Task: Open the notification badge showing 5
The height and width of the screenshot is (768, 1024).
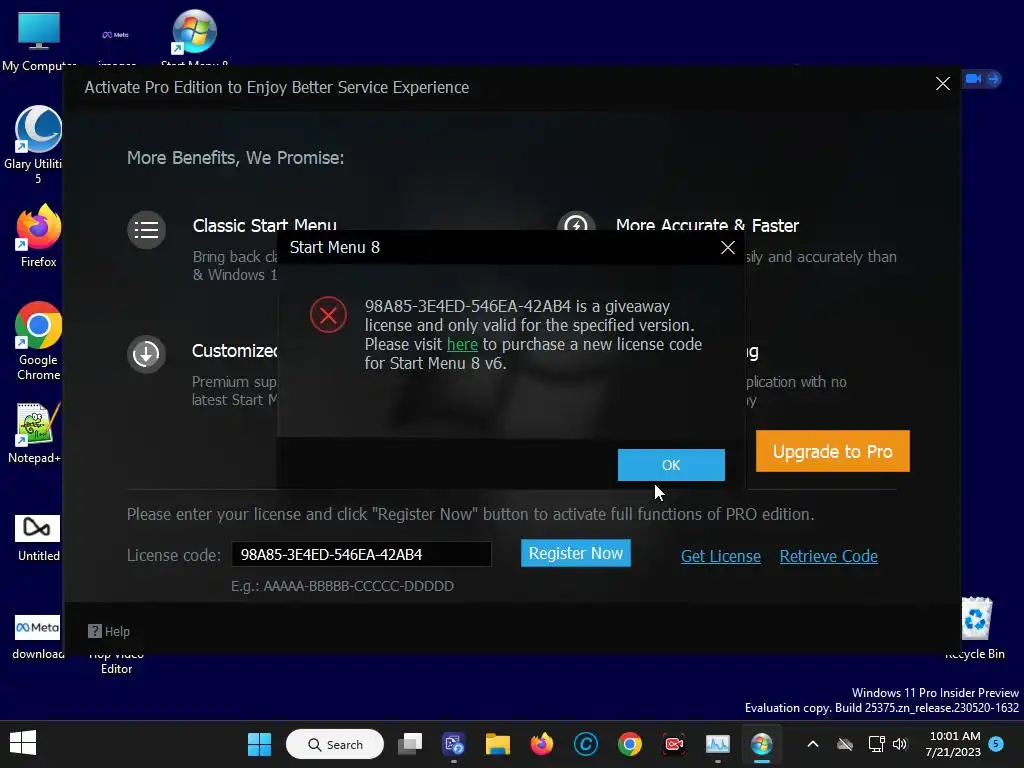Action: [x=996, y=744]
